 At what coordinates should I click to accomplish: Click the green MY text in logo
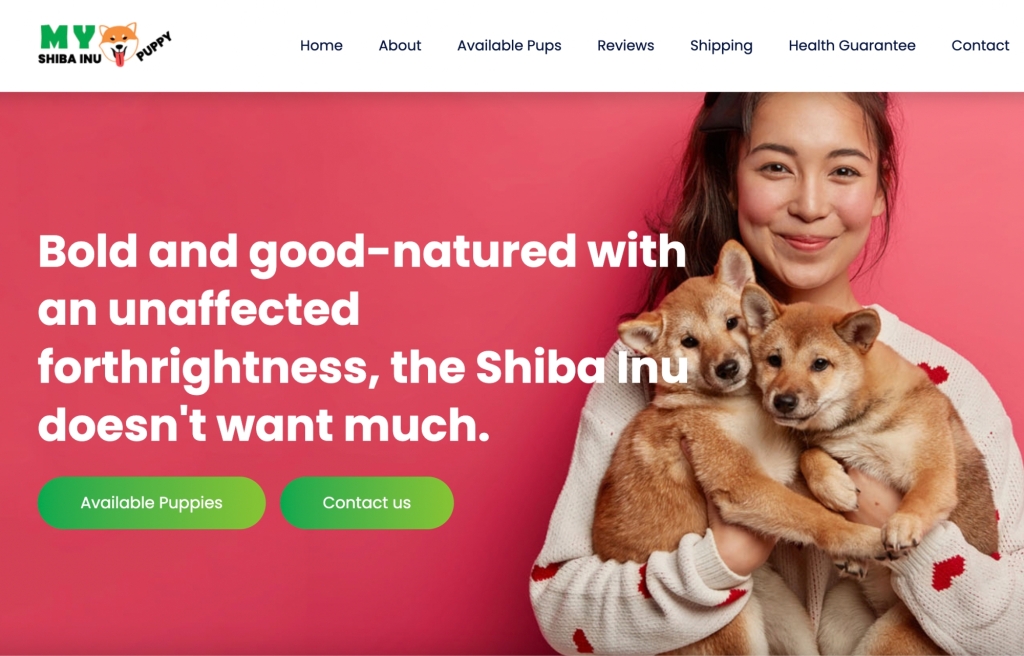coord(67,37)
